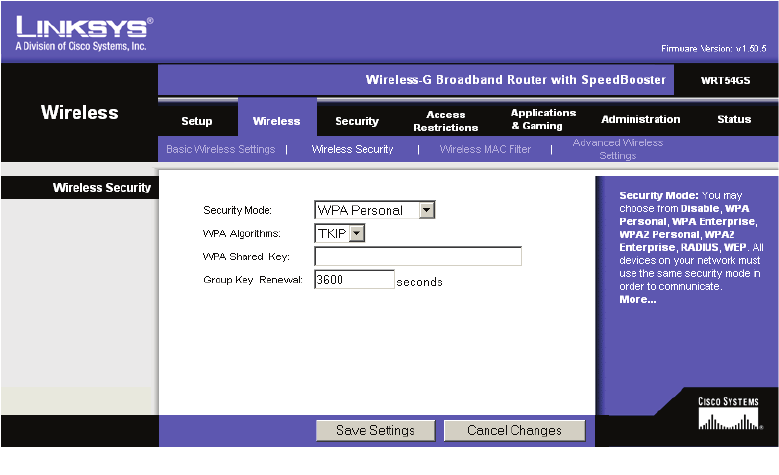Switch to the Administration tab

640,119
